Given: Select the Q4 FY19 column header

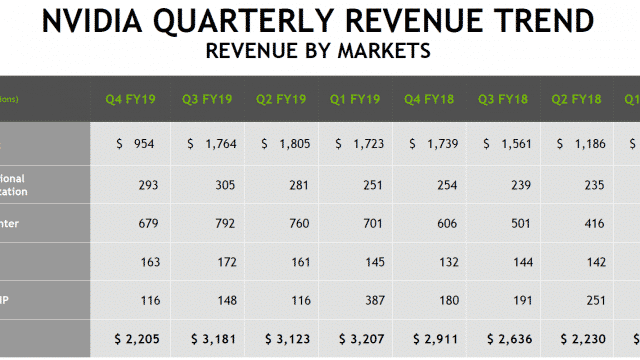Looking at the screenshot, I should (130, 99).
